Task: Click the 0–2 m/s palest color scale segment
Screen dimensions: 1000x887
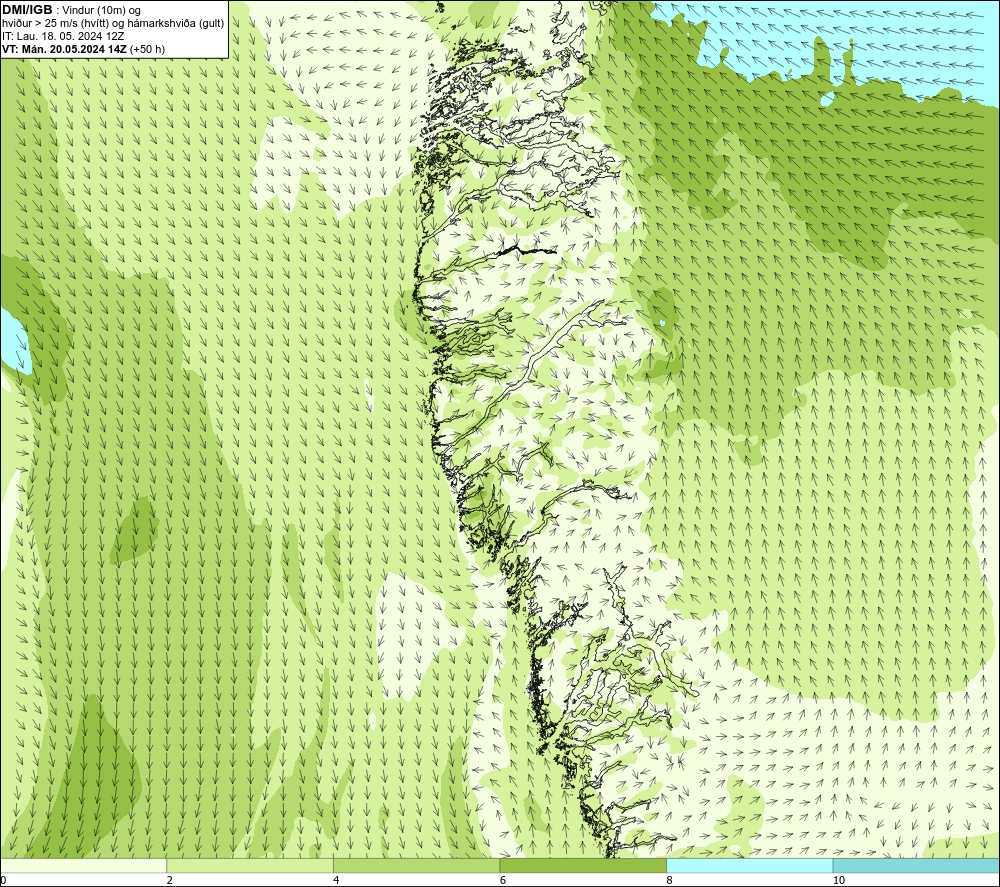Action: [84, 865]
